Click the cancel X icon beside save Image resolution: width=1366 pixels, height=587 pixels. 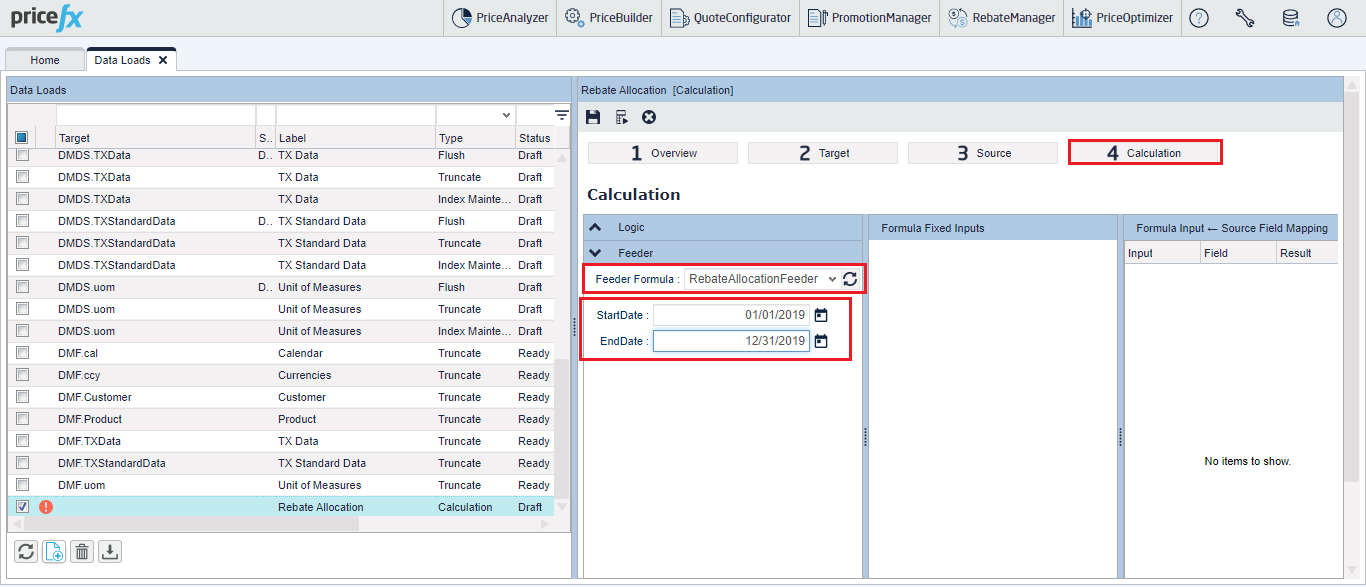[649, 117]
